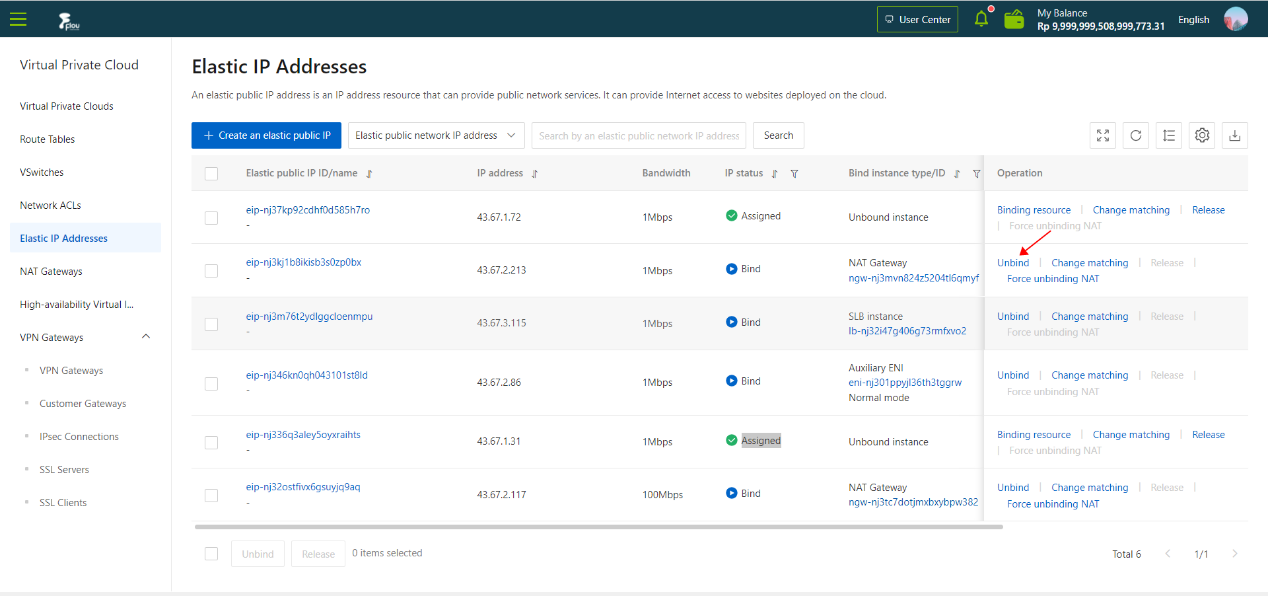This screenshot has height=596, width=1268.
Task: Select the checkbox for eip-nj346kn0qh043101st8ld
Action: click(x=211, y=383)
